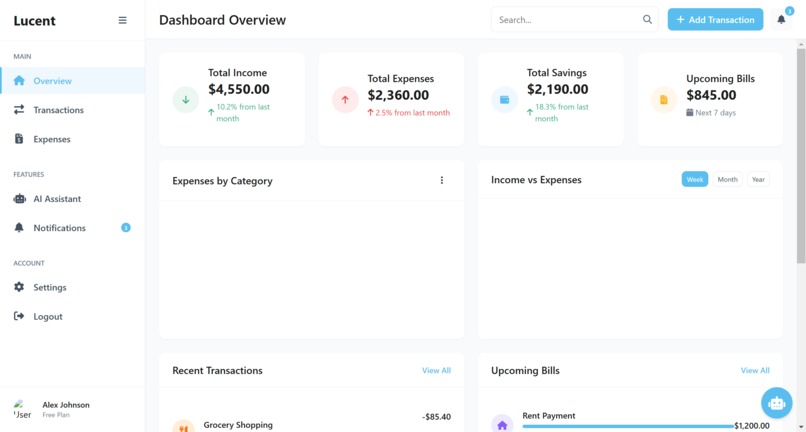Image resolution: width=806 pixels, height=432 pixels.
Task: Click the Free Plan label
Action: [x=56, y=415]
